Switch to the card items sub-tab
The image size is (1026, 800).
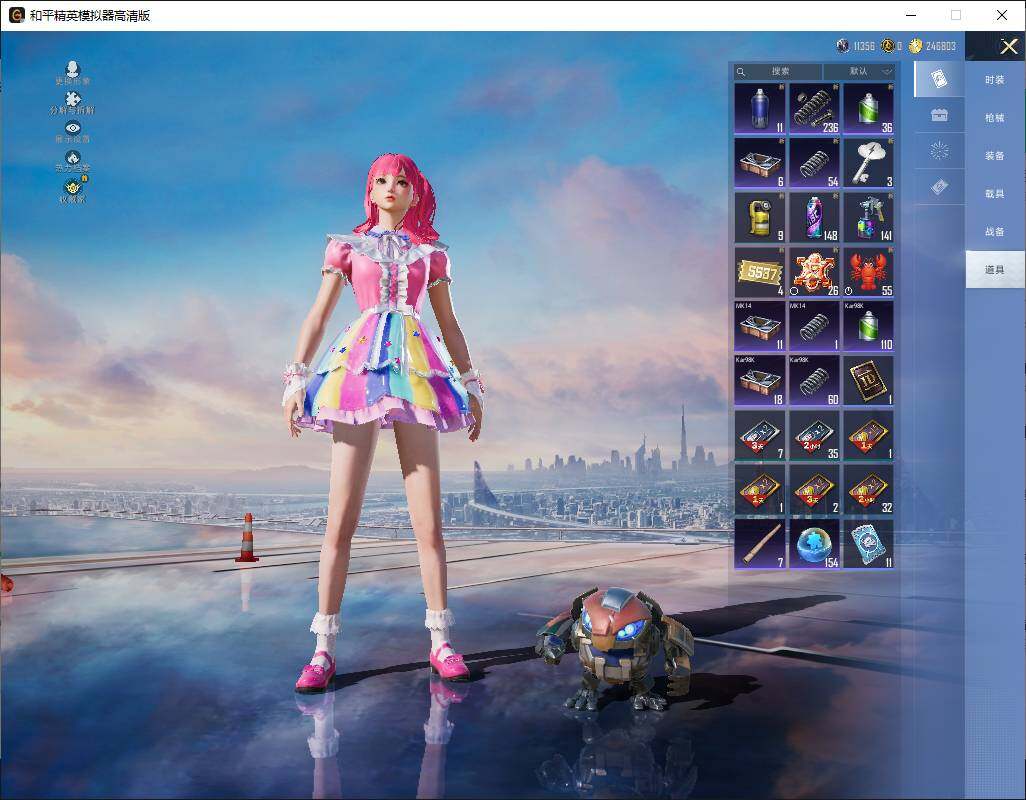939,79
